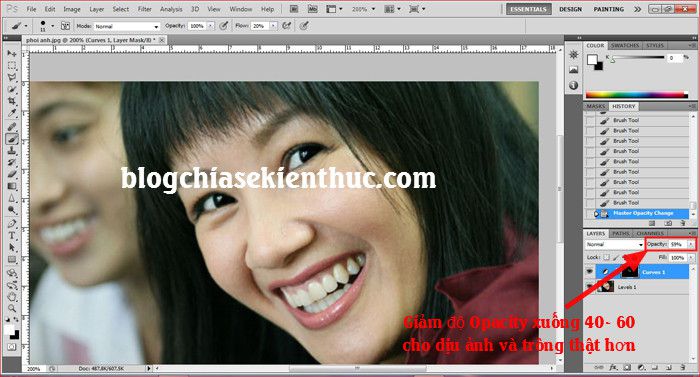Select the Blur tool
Screen dimensions: 700x377
(12, 199)
